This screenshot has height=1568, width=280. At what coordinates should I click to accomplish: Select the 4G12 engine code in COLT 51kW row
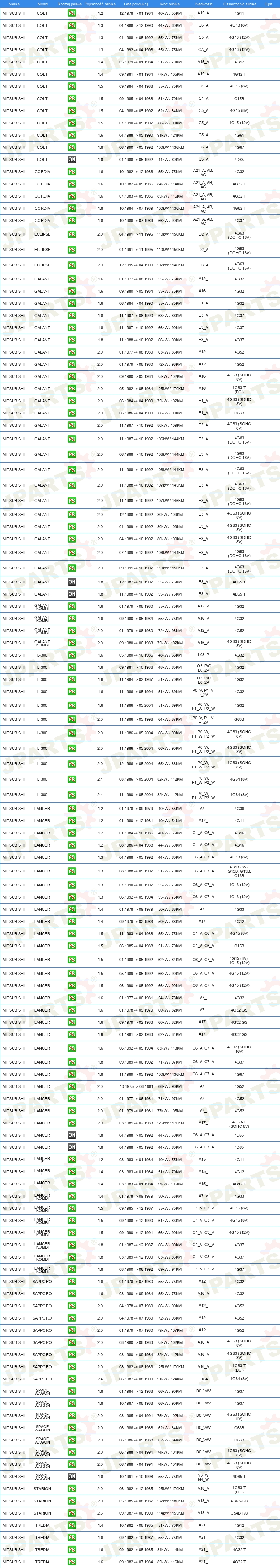point(239,62)
